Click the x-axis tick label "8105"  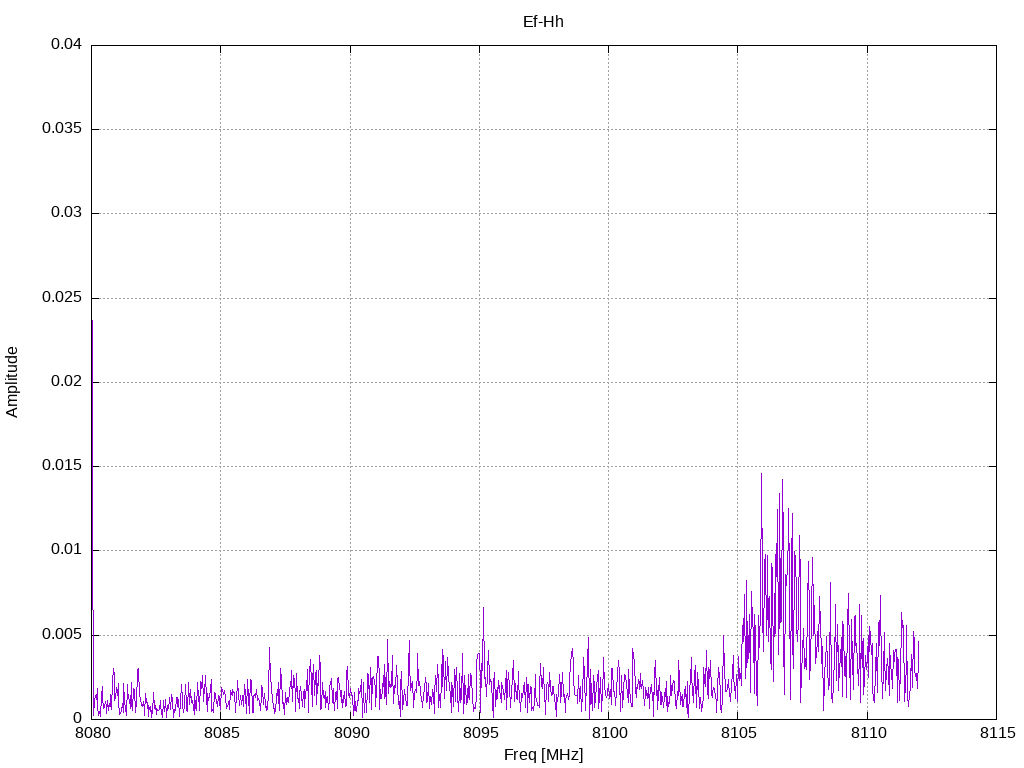[739, 733]
